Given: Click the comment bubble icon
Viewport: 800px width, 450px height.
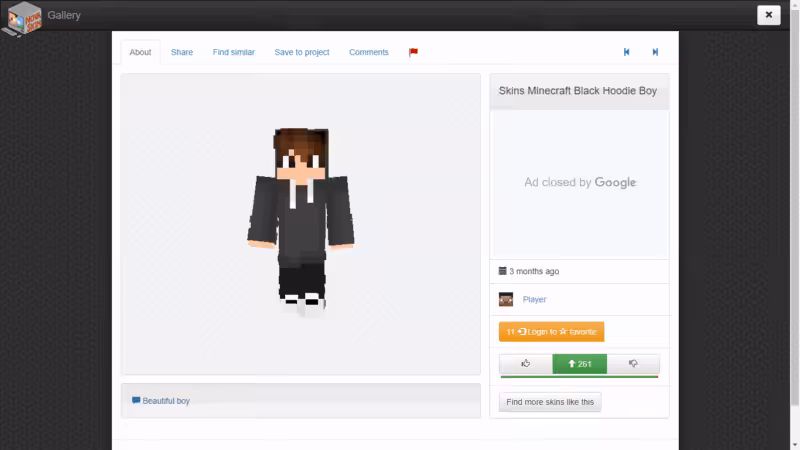Looking at the screenshot, I should pos(136,401).
